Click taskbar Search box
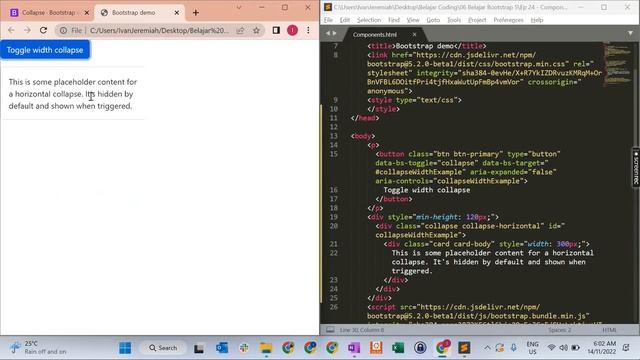 click(x=163, y=348)
